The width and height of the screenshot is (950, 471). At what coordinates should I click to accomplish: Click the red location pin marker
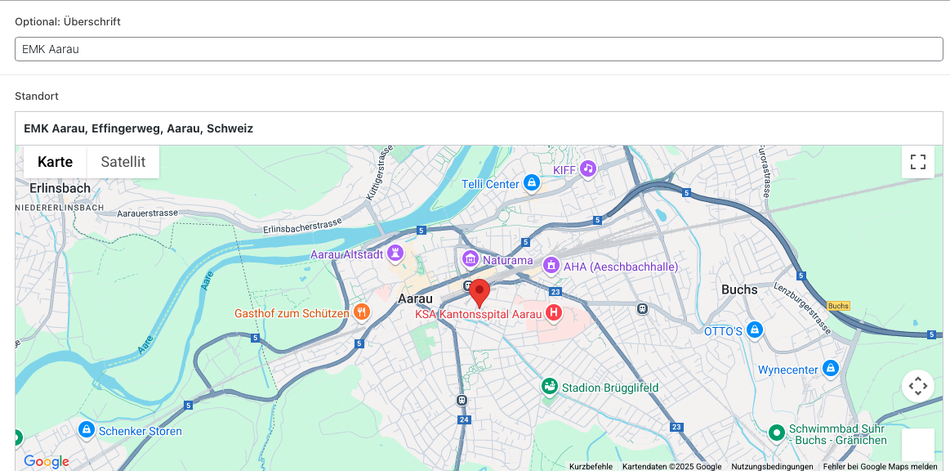tap(479, 293)
